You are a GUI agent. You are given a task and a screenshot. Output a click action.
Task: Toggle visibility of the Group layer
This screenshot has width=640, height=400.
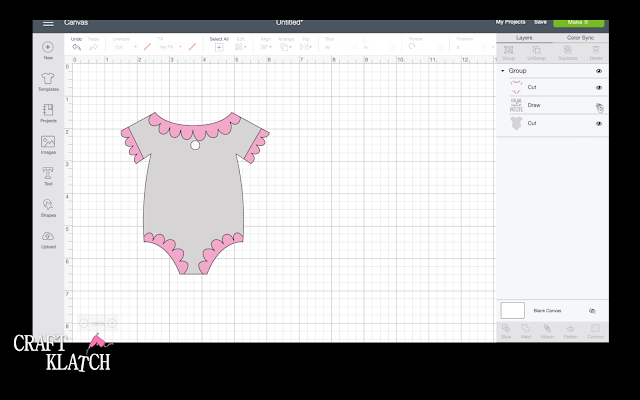[599, 71]
